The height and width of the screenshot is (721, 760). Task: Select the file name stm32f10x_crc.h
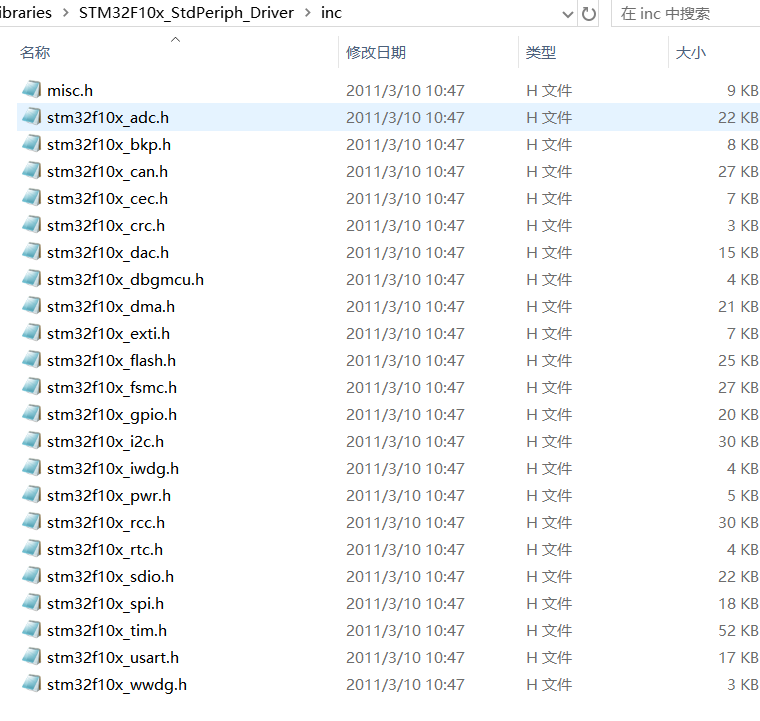[106, 226]
